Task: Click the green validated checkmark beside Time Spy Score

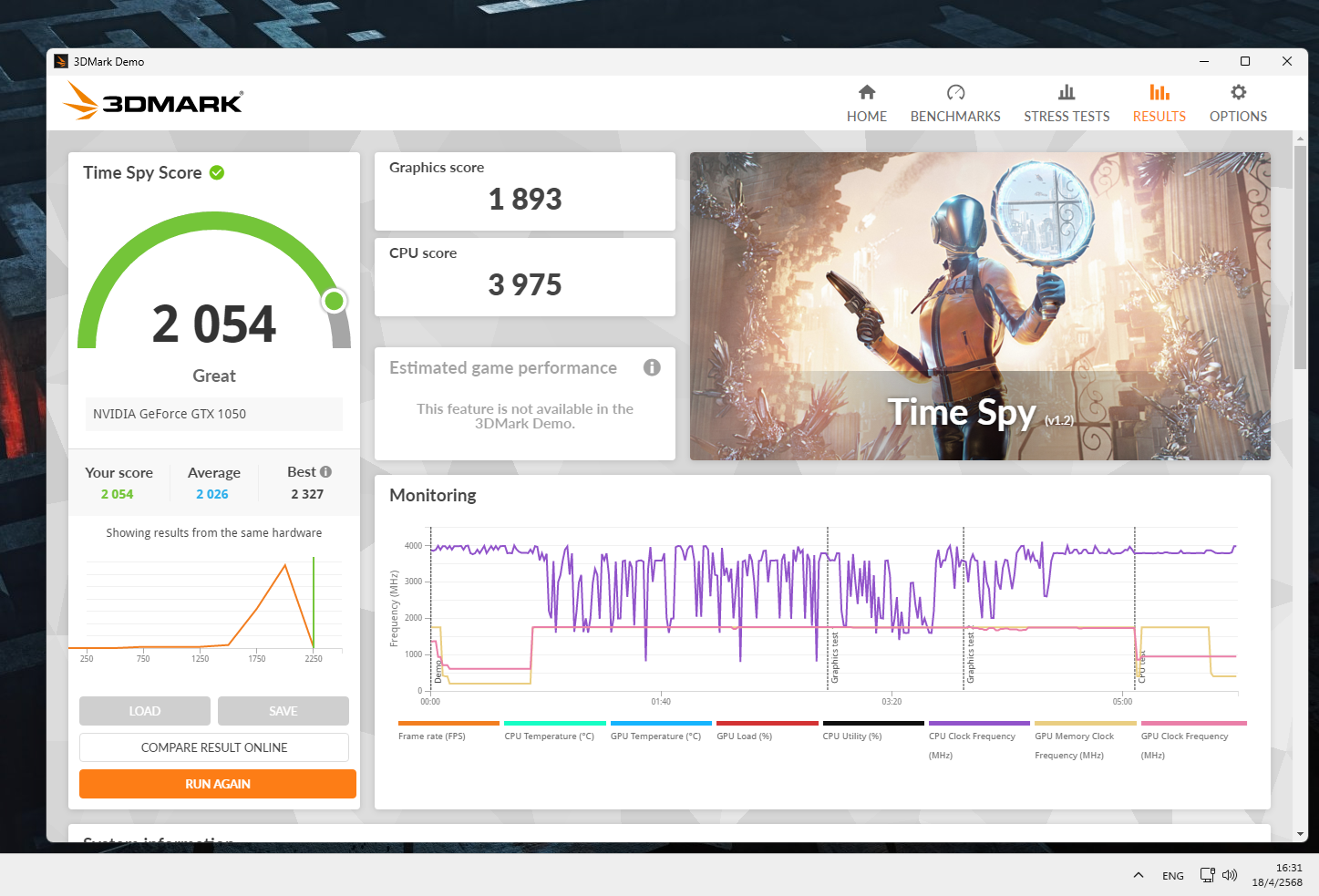Action: click(x=217, y=172)
